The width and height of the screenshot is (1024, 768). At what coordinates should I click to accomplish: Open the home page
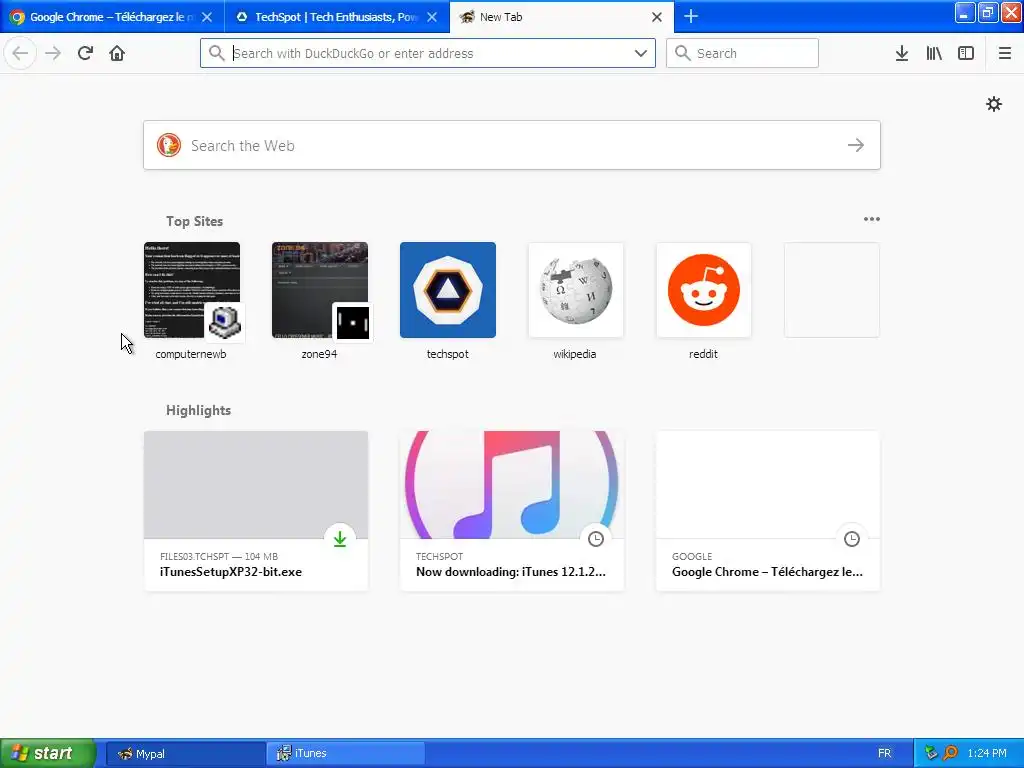point(117,53)
